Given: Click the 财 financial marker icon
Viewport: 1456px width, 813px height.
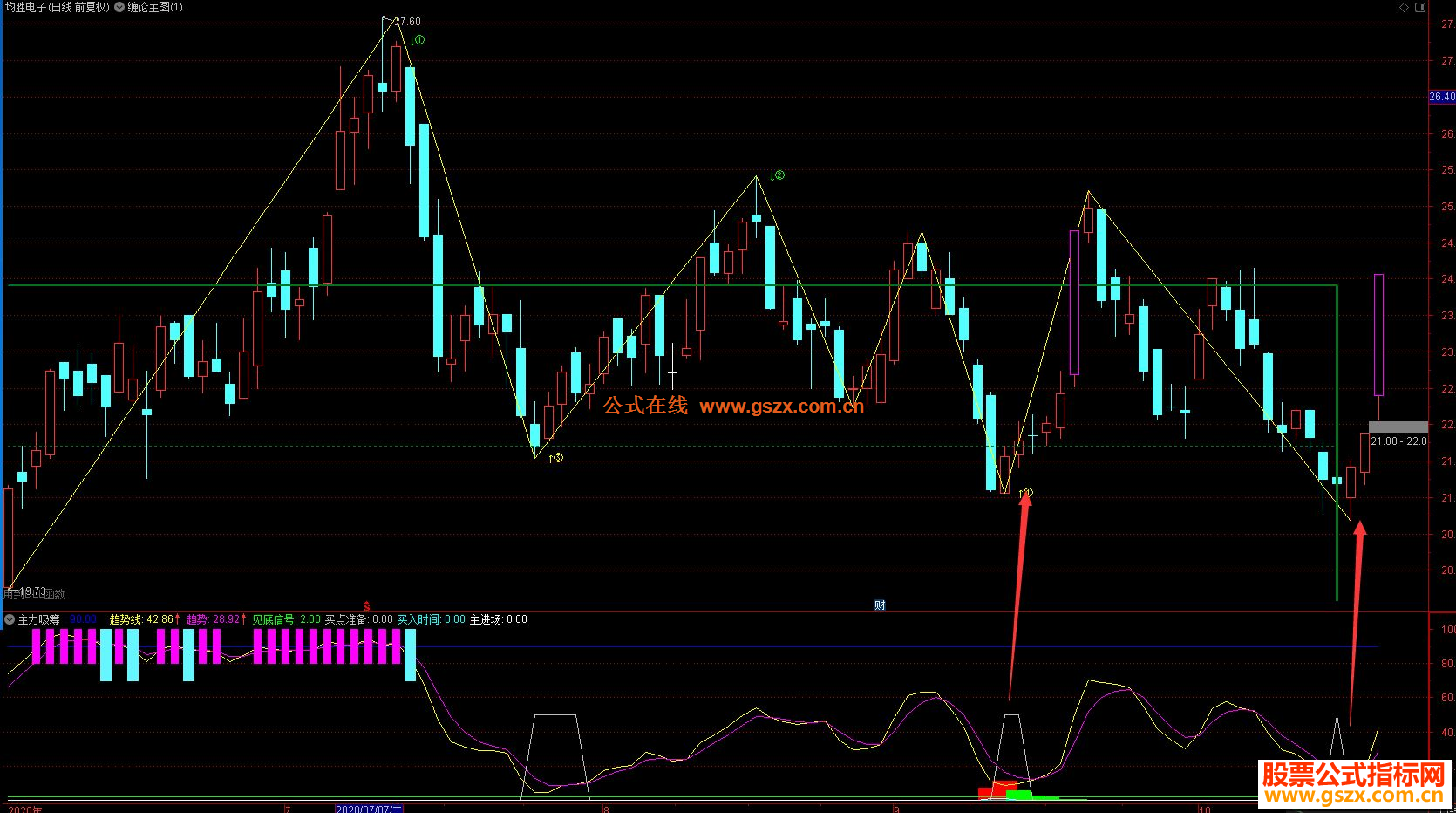Looking at the screenshot, I should [x=880, y=605].
